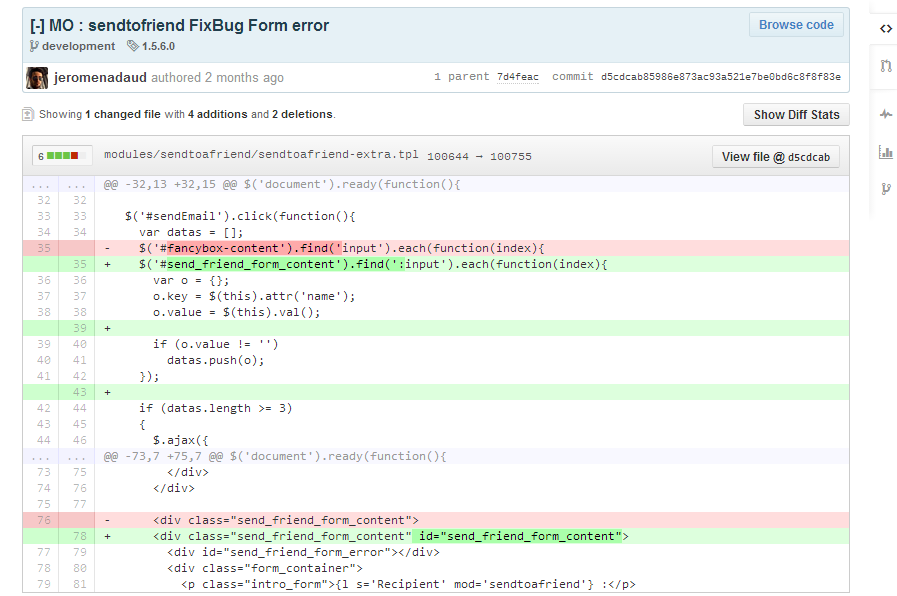Open the Pull Requests icon in sidebar

885,67
